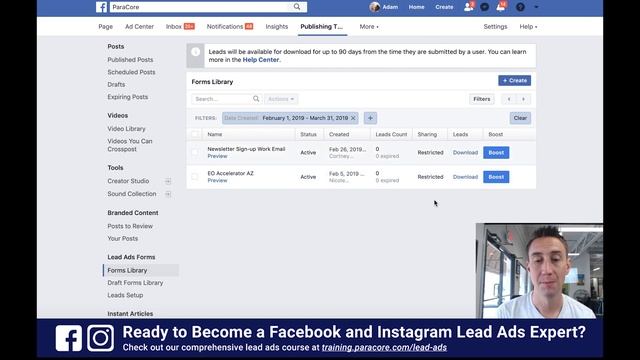Open Video Library in sidebar
The image size is (640, 360).
pos(127,129)
